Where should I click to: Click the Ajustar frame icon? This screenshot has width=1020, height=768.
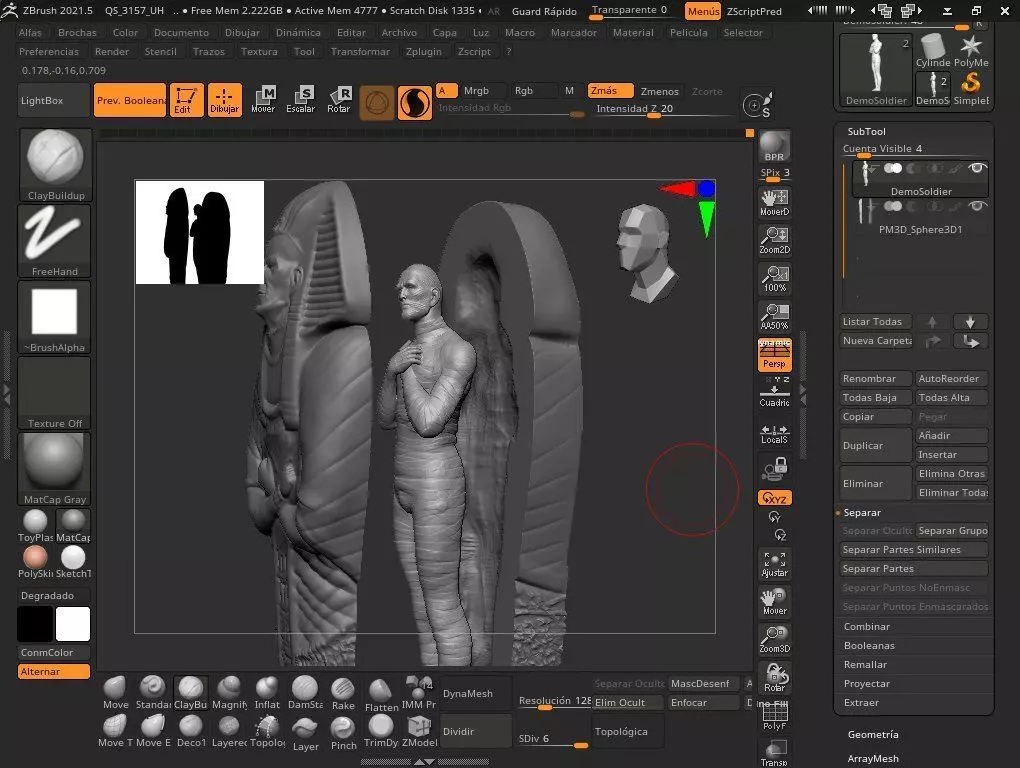[x=774, y=564]
